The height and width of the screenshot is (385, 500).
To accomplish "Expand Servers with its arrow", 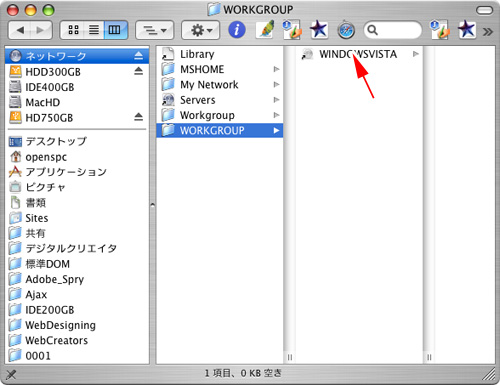I will click(x=276, y=100).
